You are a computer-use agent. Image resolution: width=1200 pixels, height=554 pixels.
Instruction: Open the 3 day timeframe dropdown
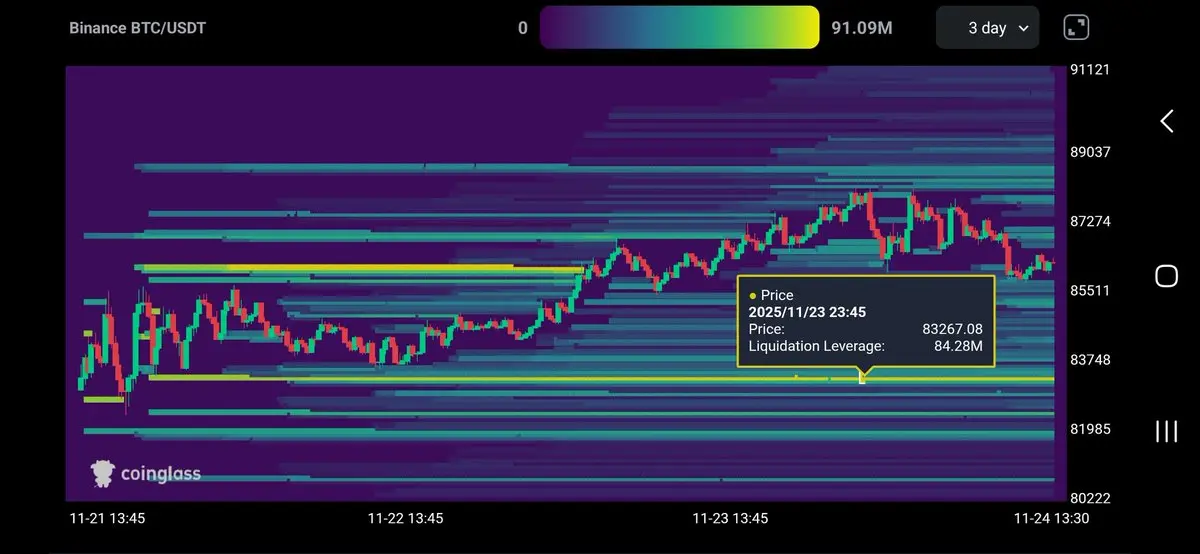tap(987, 28)
